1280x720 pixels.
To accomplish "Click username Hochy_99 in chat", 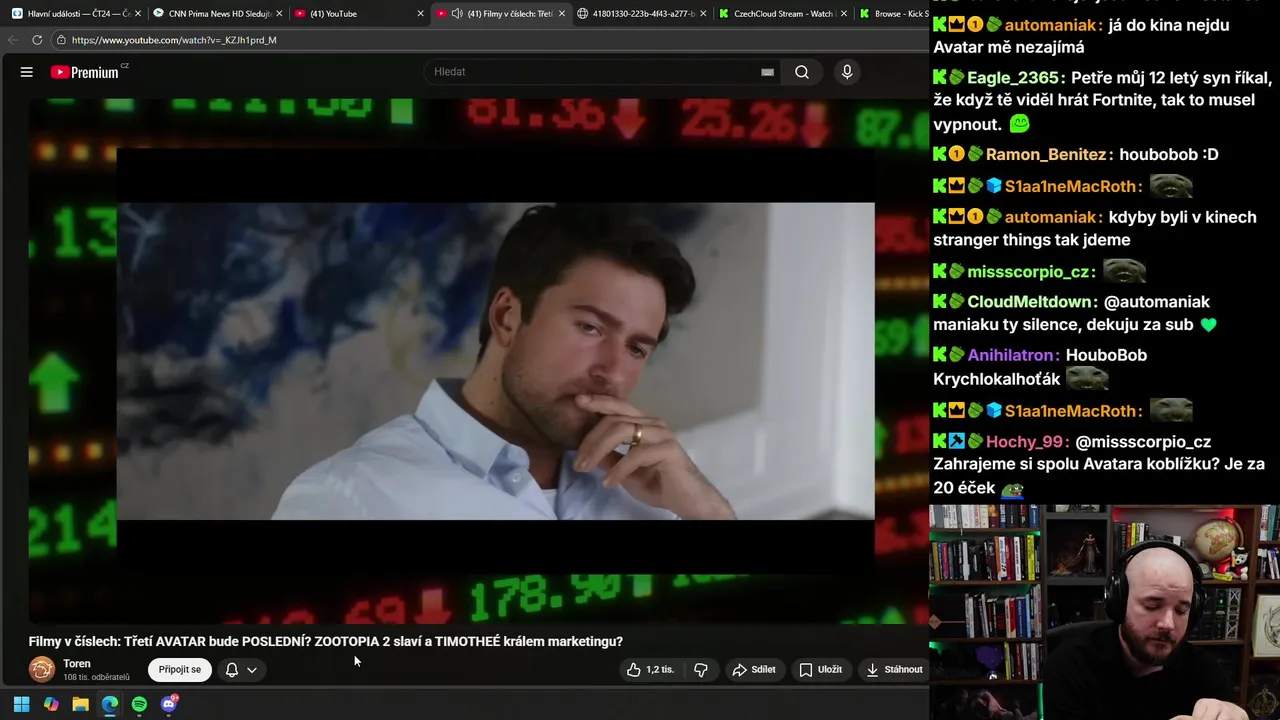I will click(1025, 442).
